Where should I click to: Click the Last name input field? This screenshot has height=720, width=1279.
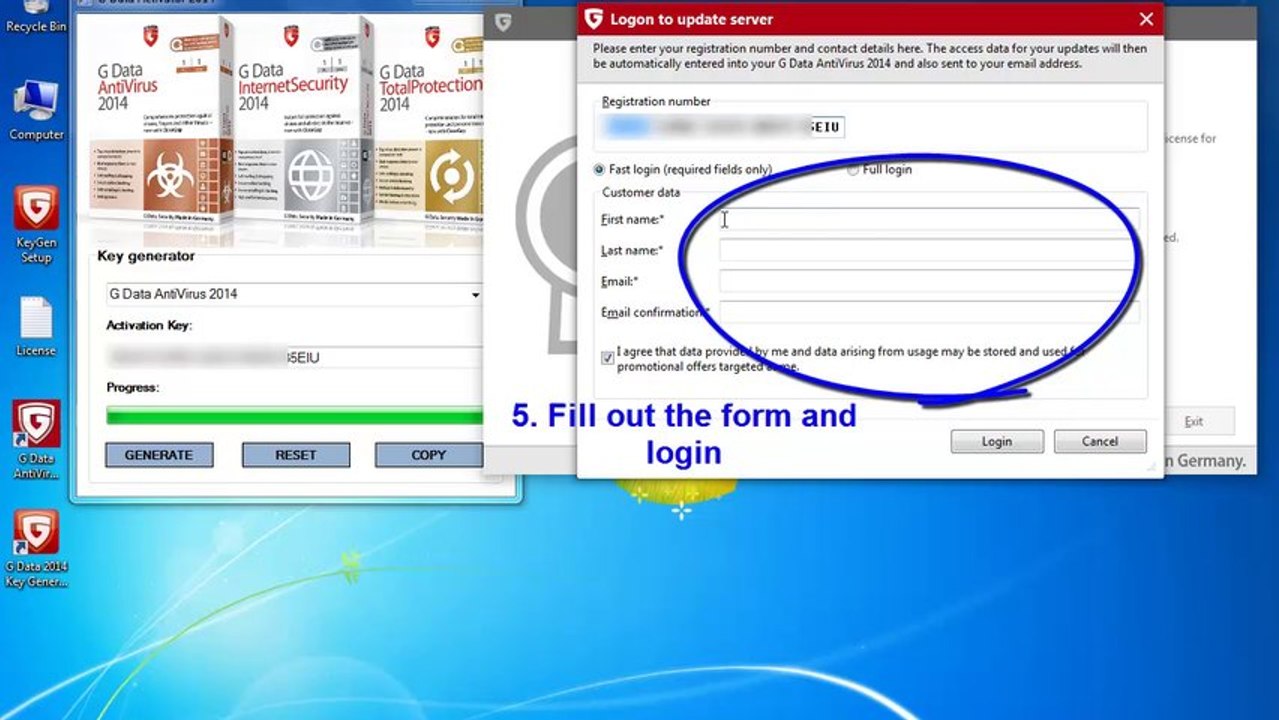pyautogui.click(x=929, y=251)
